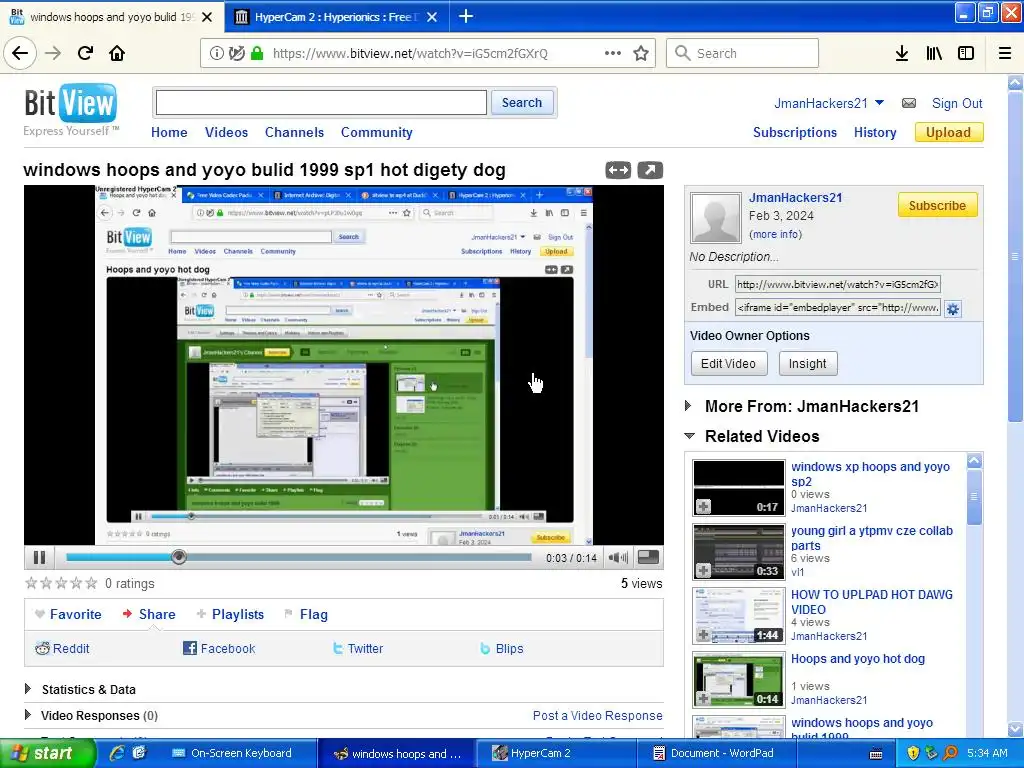
Task: Go back with the browser back arrow
Action: [20, 53]
